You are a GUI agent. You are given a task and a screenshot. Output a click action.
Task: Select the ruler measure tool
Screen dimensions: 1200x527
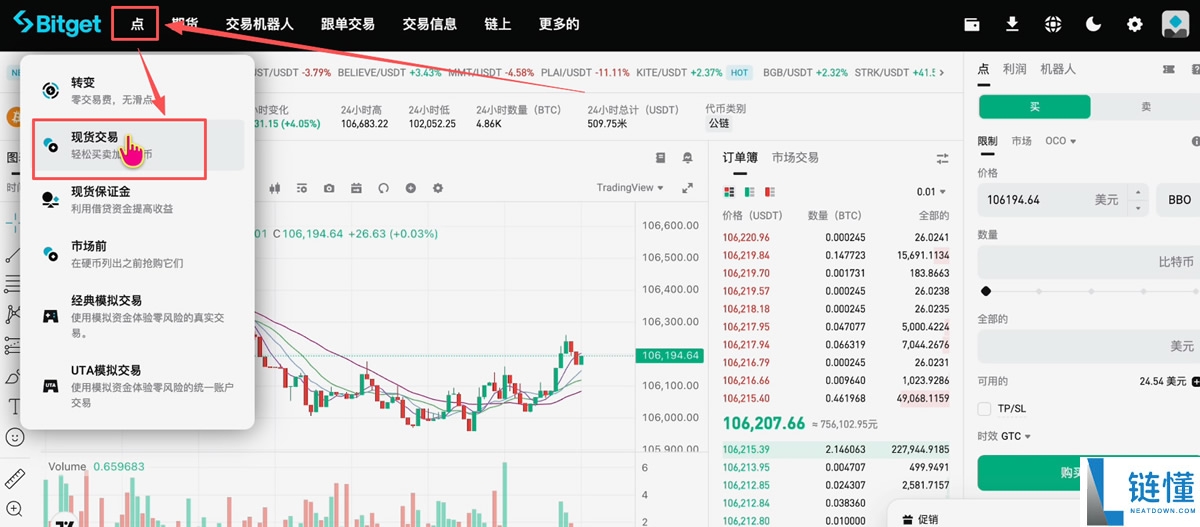pos(14,477)
